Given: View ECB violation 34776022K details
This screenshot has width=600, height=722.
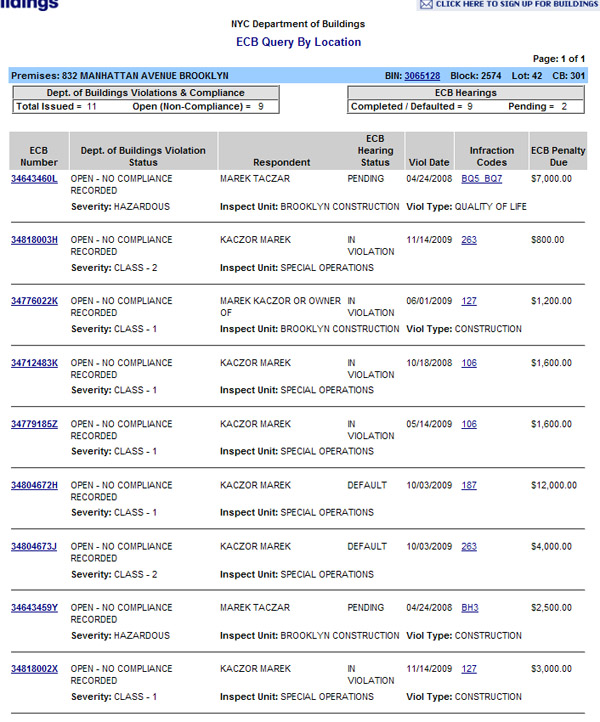Looking at the screenshot, I should [35, 301].
